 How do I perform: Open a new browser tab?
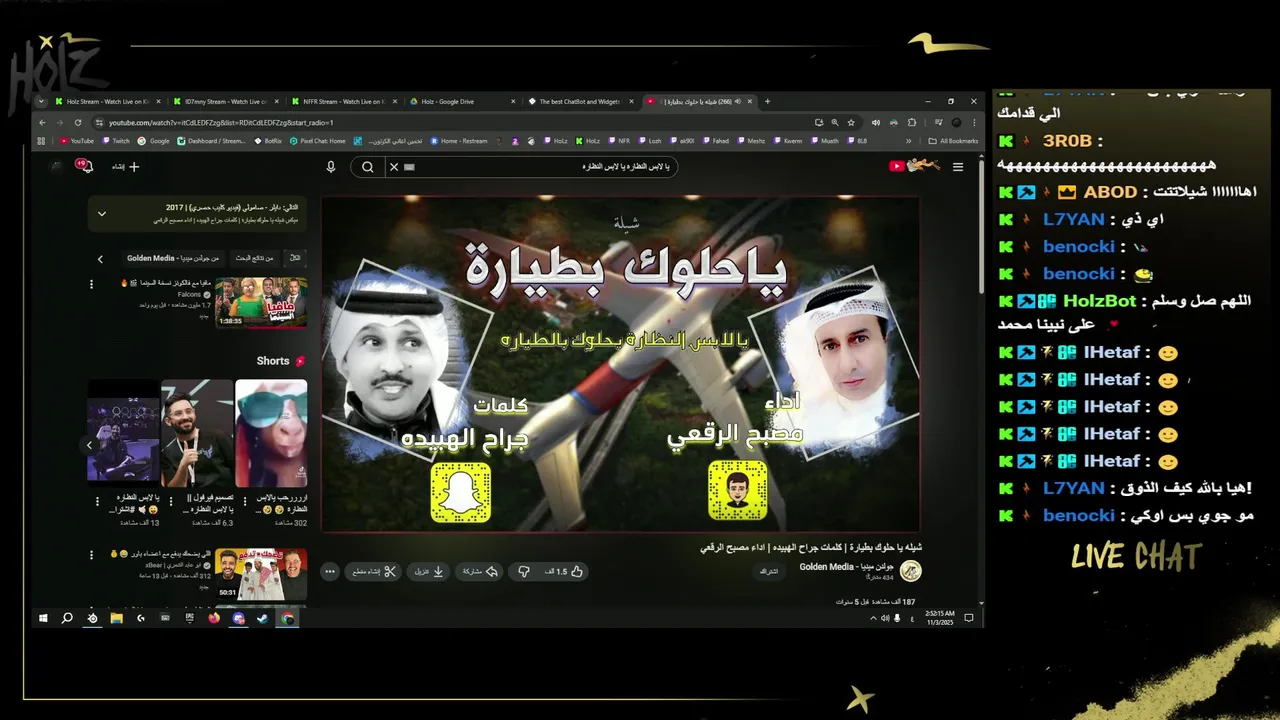pos(768,101)
